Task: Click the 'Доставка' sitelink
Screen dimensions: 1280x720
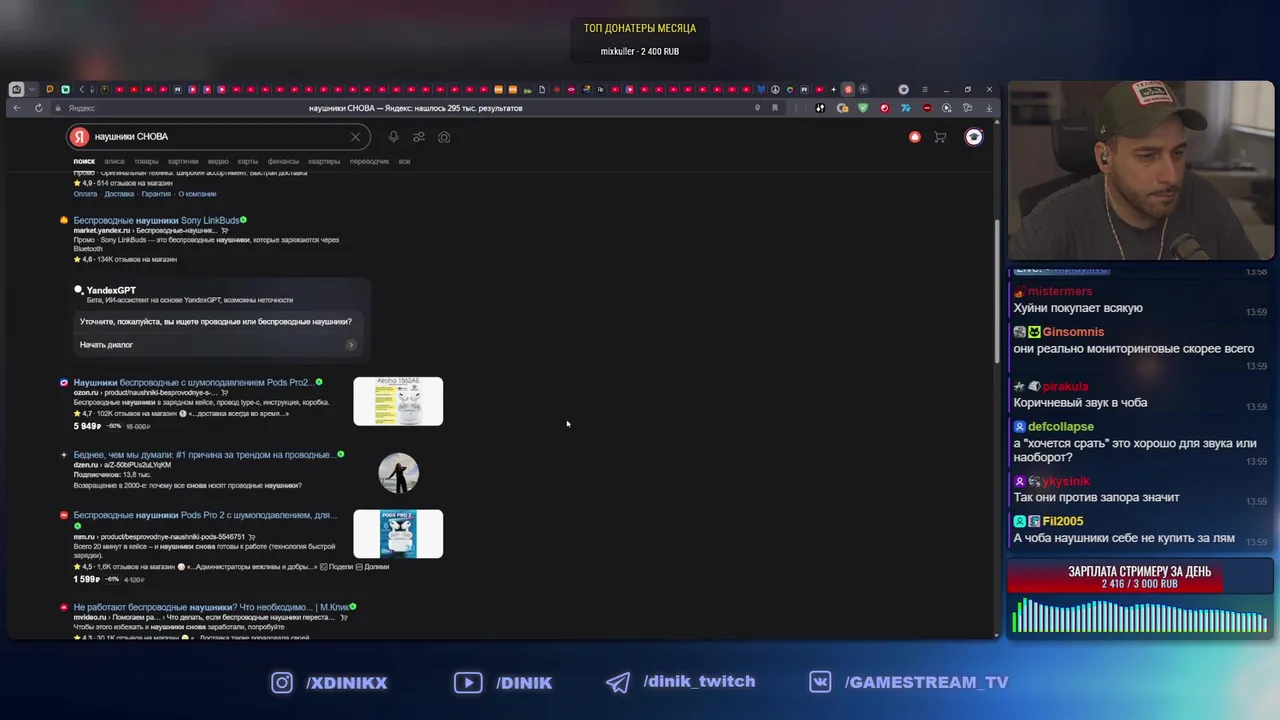Action: click(x=119, y=194)
